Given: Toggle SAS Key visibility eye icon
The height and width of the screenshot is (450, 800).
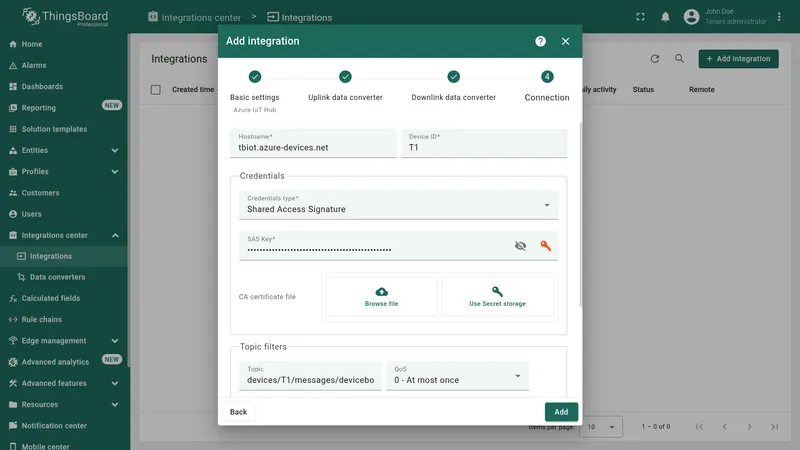Looking at the screenshot, I should [x=520, y=246].
